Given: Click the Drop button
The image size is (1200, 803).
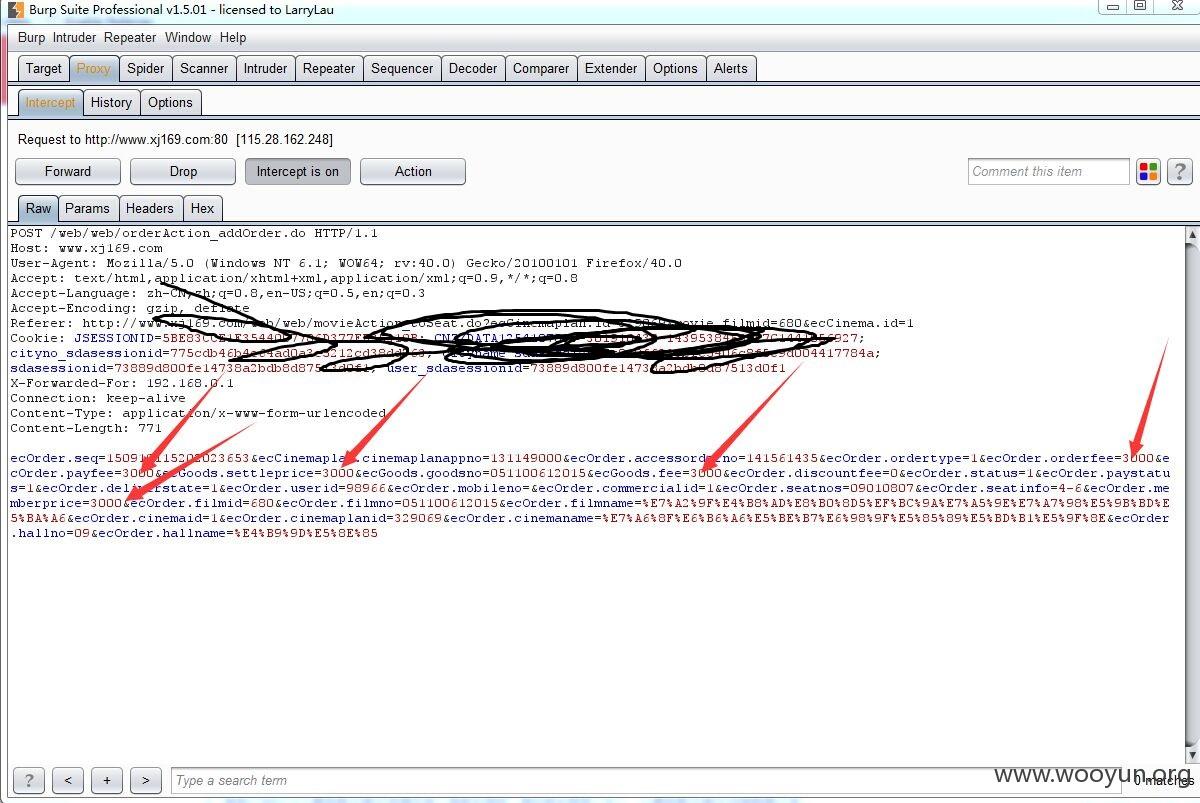Looking at the screenshot, I should tap(183, 172).
